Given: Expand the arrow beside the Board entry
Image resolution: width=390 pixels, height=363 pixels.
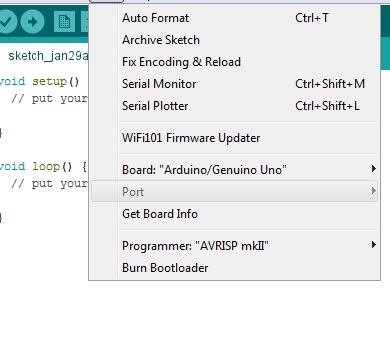Looking at the screenshot, I should click(x=374, y=169).
